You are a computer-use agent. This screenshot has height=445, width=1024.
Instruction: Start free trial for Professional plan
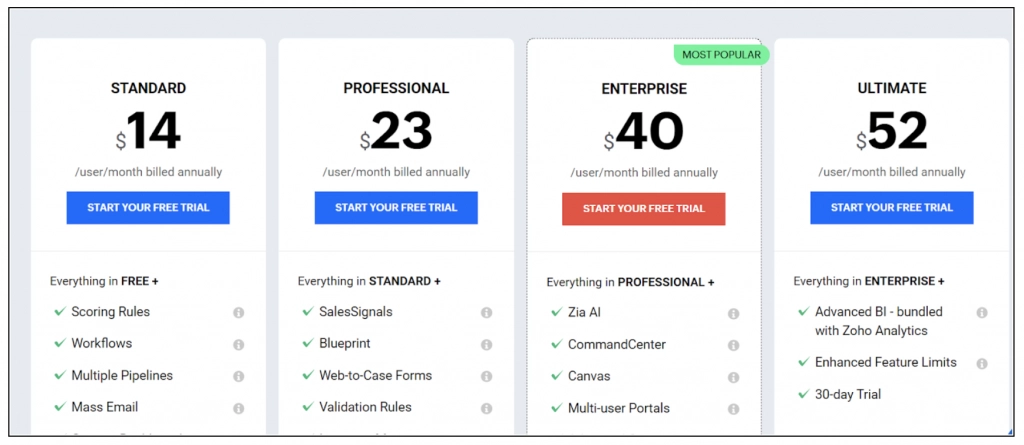pos(396,208)
